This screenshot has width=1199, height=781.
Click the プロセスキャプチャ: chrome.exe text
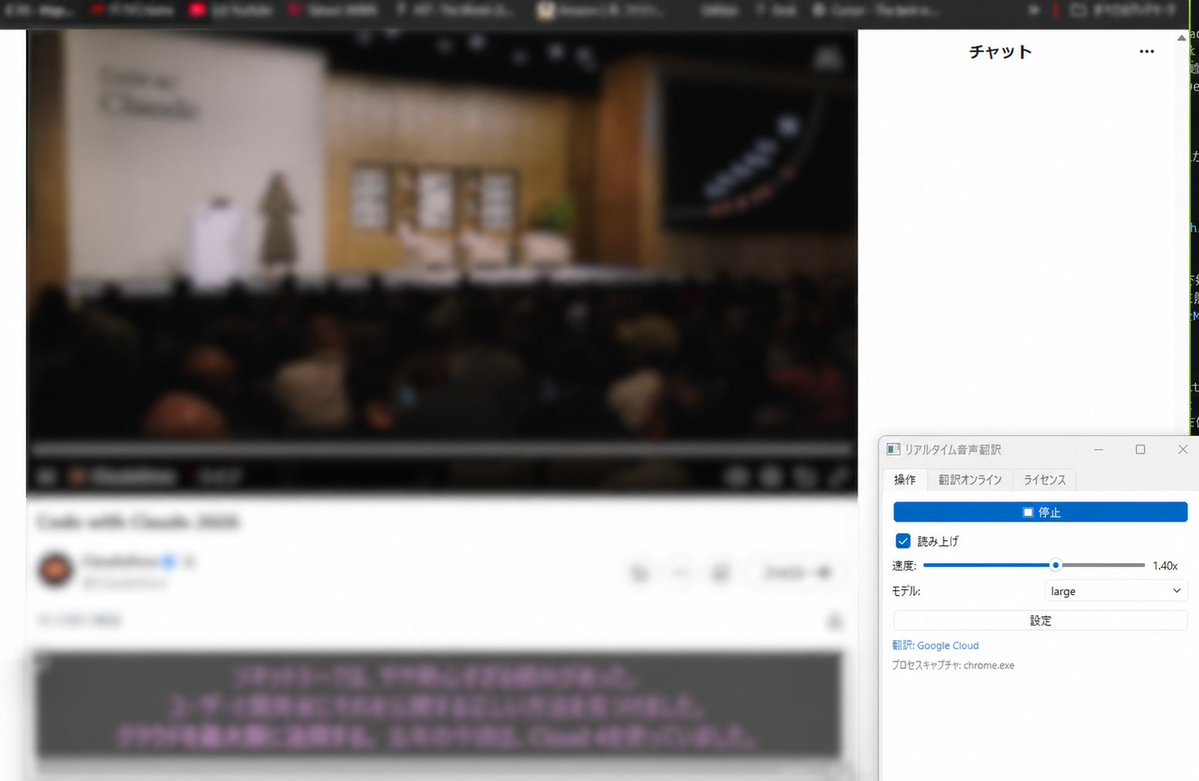click(953, 665)
